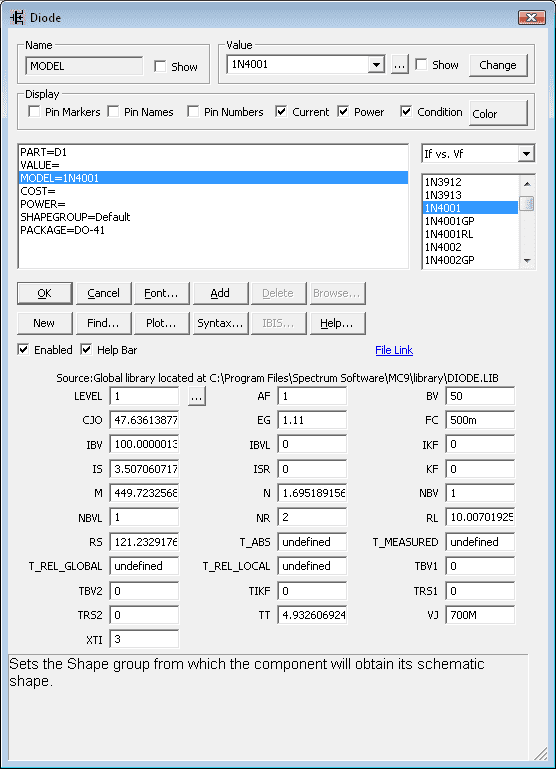The width and height of the screenshot is (556, 769).
Task: Select the COST= attribute row
Action: coord(213,191)
